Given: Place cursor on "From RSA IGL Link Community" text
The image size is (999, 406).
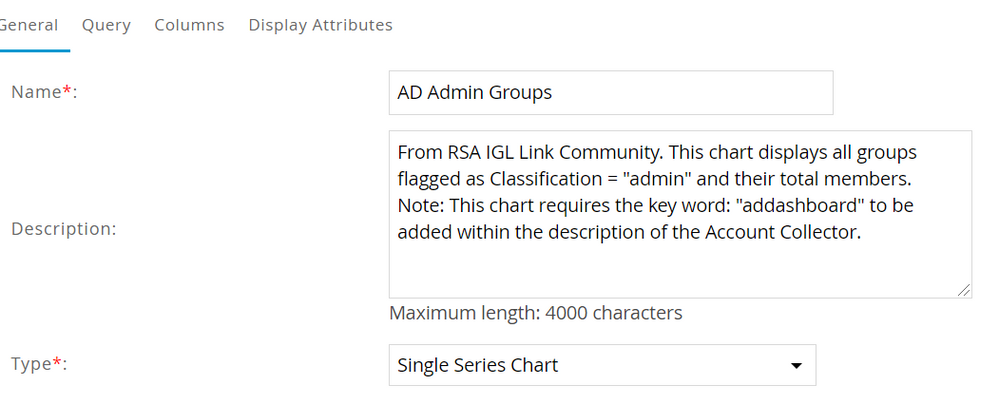Looking at the screenshot, I should 509,153.
